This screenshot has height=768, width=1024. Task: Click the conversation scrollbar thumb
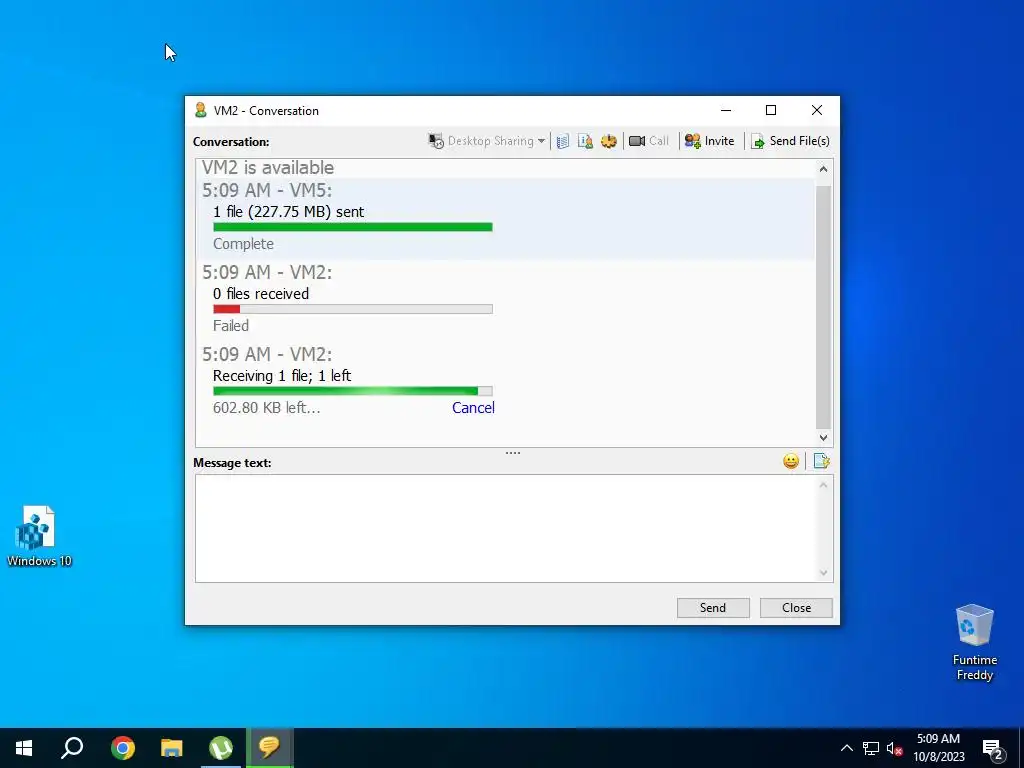[824, 307]
